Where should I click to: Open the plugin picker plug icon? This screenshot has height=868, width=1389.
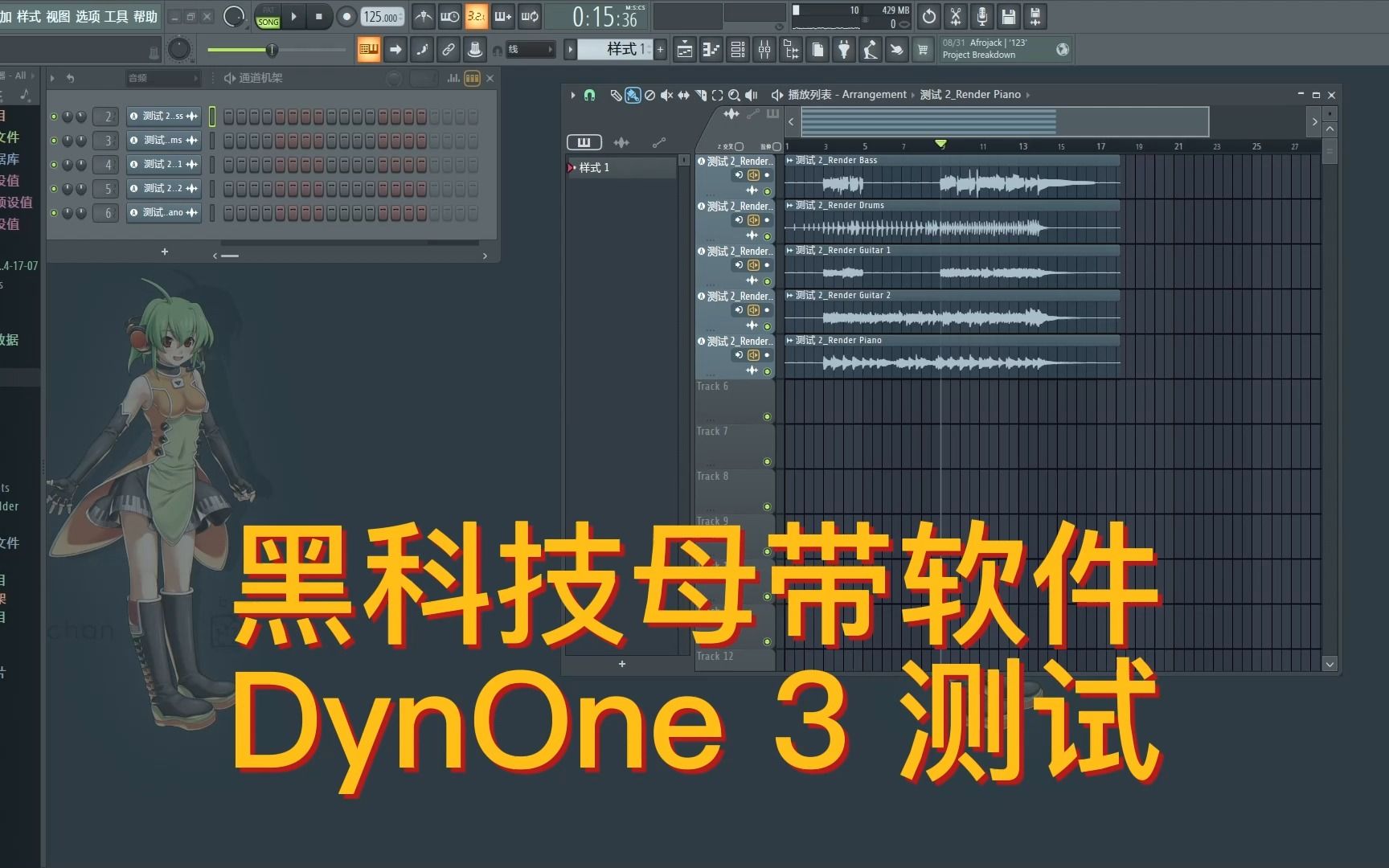coord(844,50)
